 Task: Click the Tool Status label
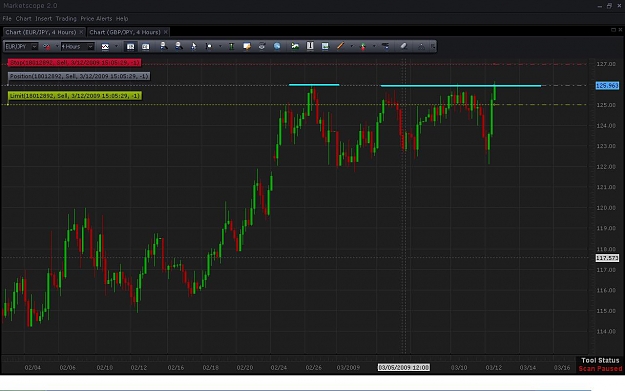pos(600,360)
